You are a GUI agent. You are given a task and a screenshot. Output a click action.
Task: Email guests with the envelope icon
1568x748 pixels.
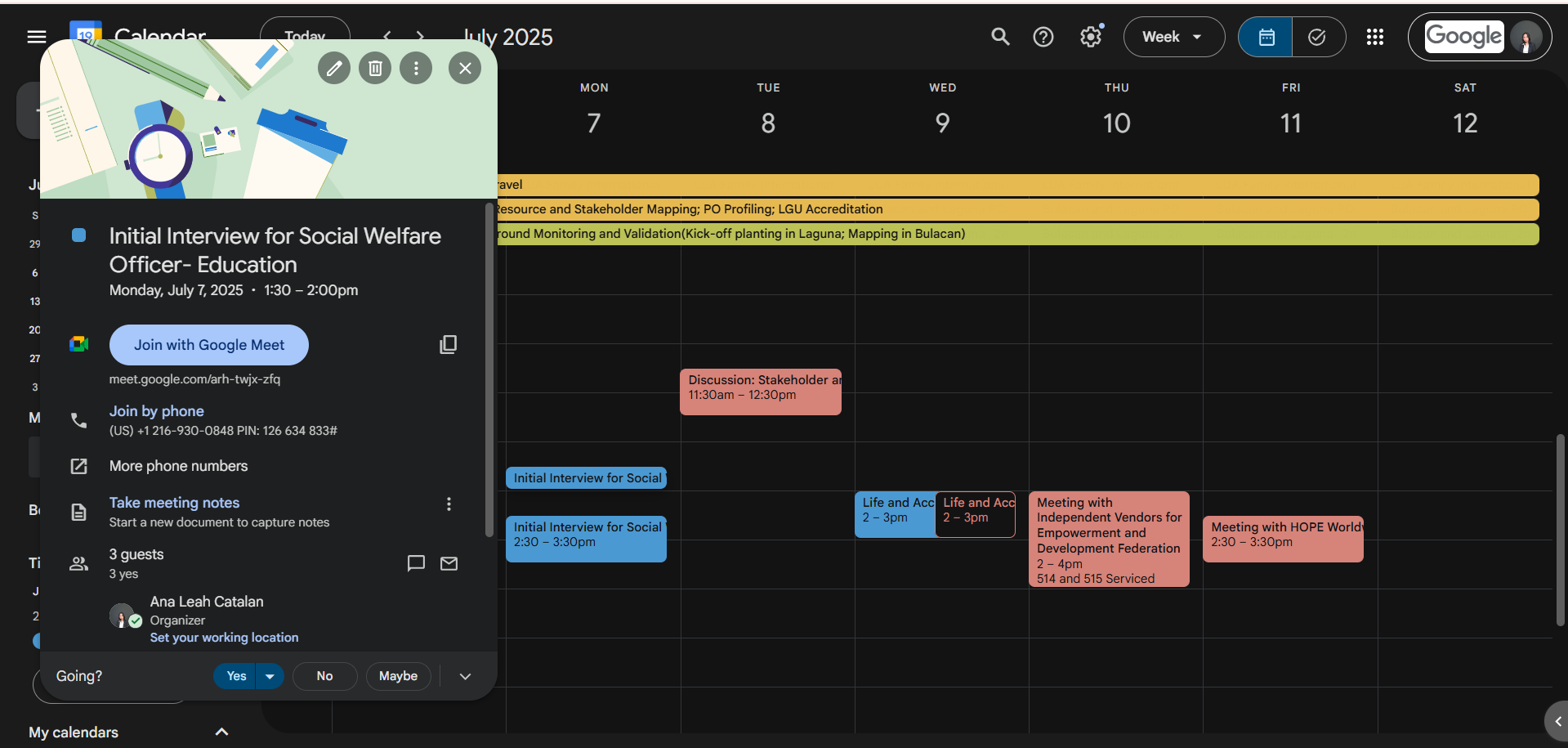click(x=449, y=563)
